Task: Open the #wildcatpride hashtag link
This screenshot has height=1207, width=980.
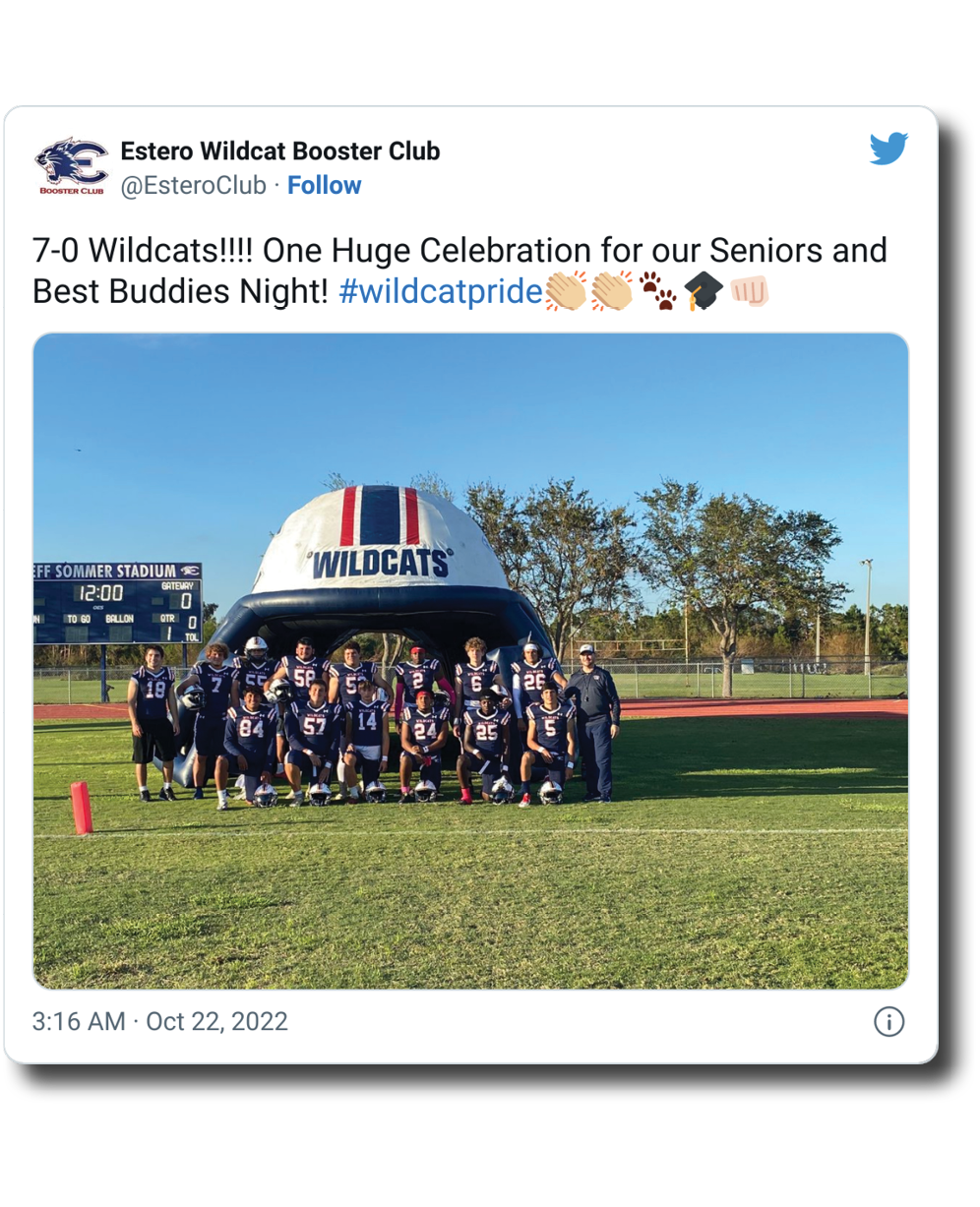Action: click(x=441, y=291)
